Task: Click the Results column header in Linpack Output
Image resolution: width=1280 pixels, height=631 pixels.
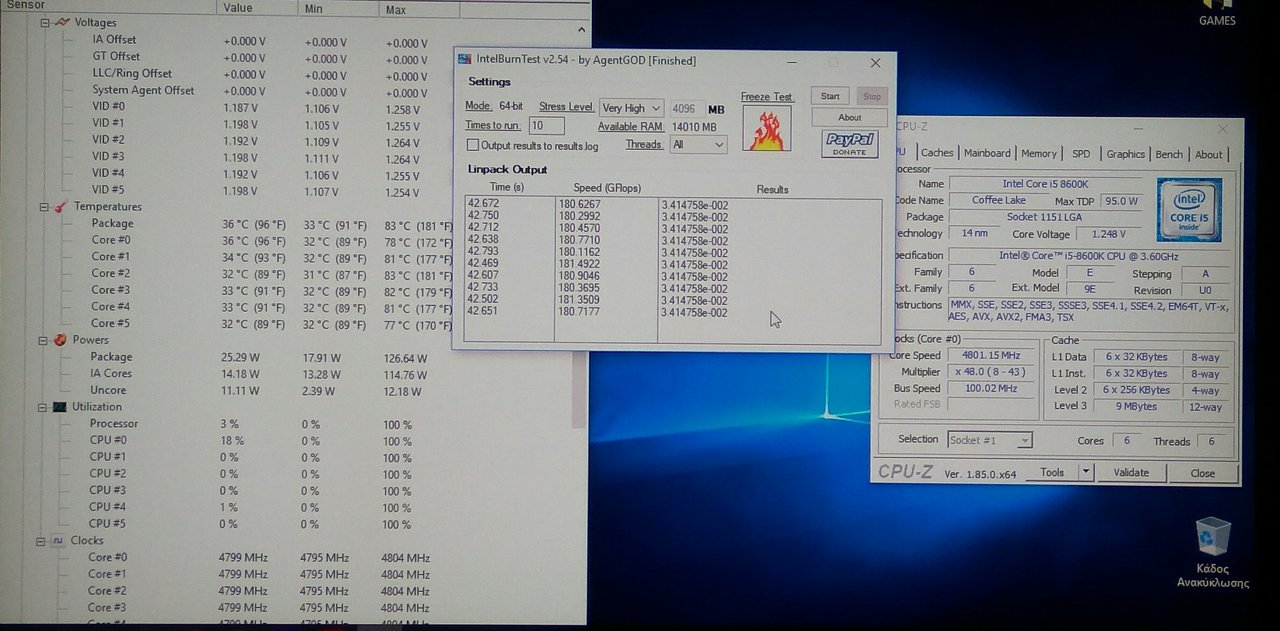Action: (772, 189)
